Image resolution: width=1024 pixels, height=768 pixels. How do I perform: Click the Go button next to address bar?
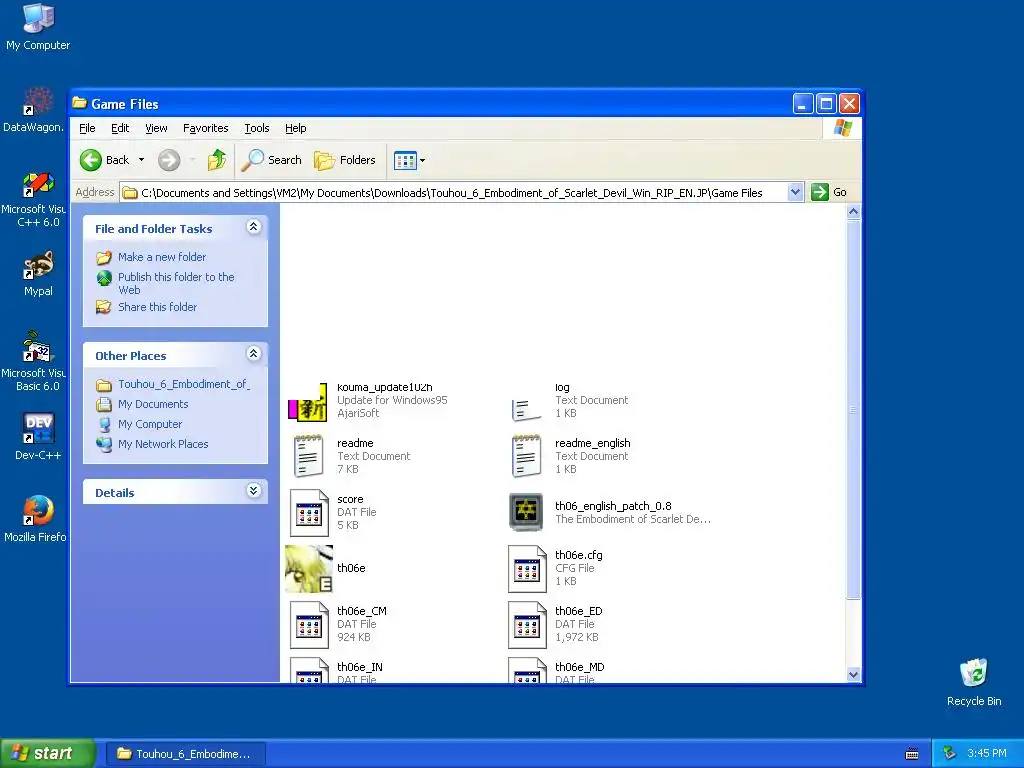[x=829, y=192]
